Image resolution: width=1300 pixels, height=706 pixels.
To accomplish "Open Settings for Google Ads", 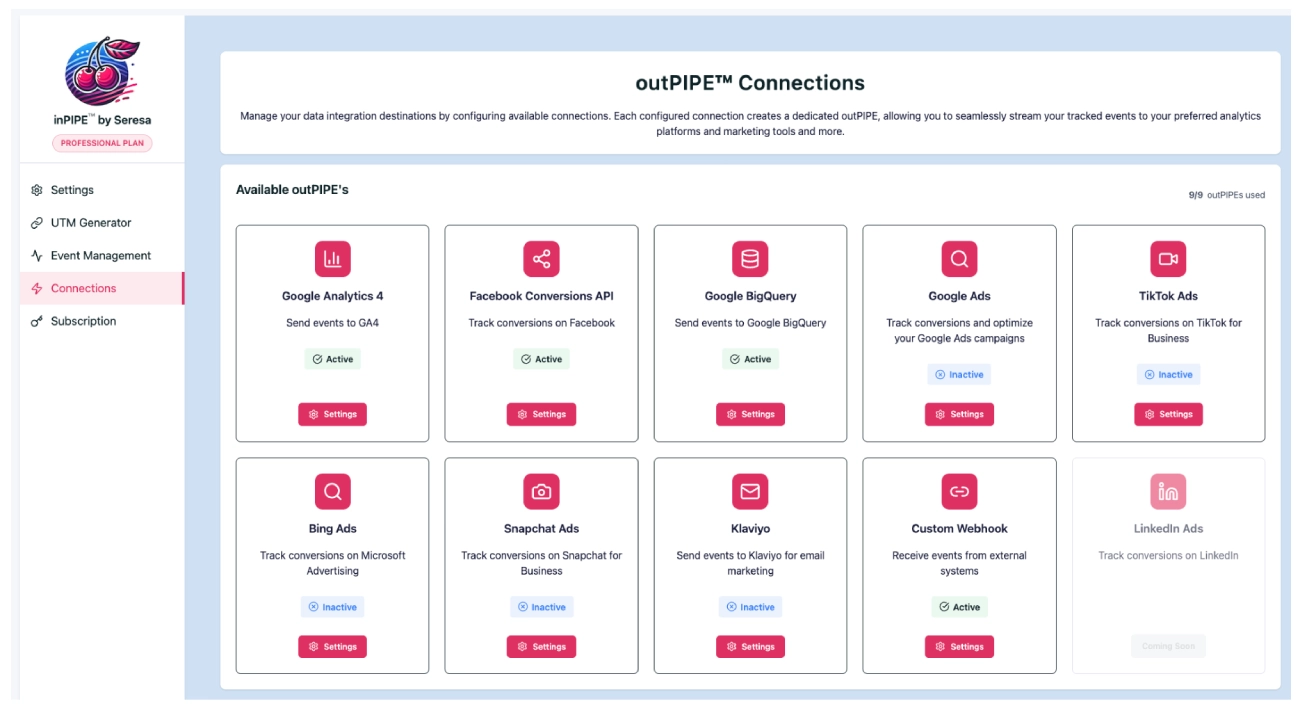I will pyautogui.click(x=959, y=414).
